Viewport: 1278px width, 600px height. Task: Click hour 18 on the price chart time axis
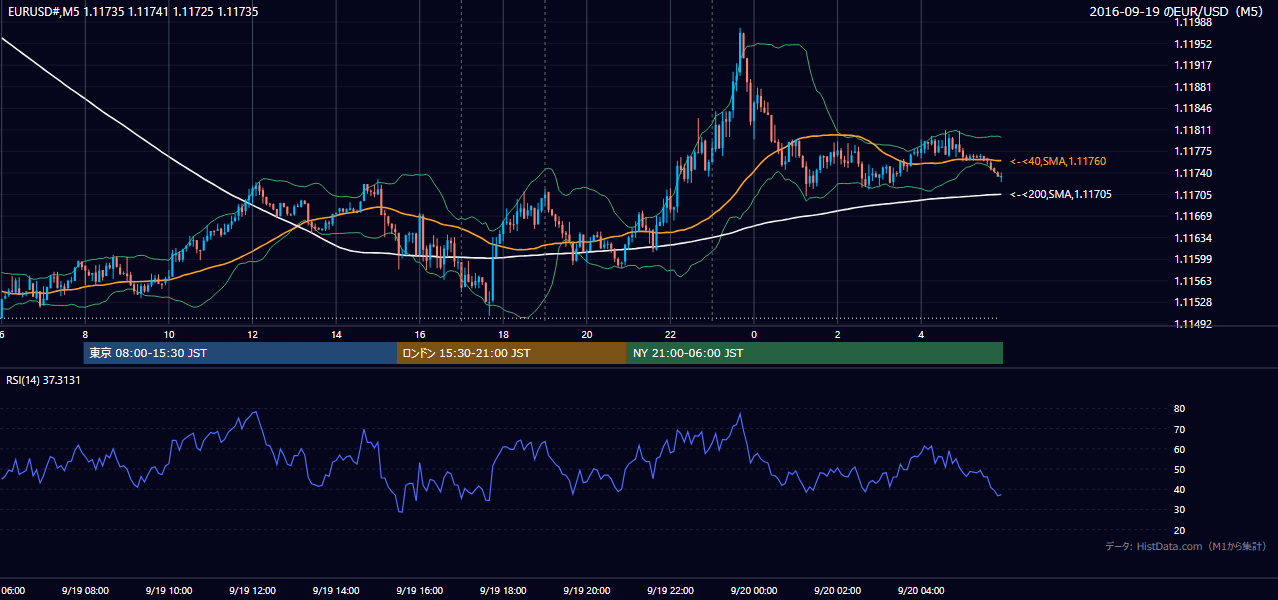tap(503, 334)
